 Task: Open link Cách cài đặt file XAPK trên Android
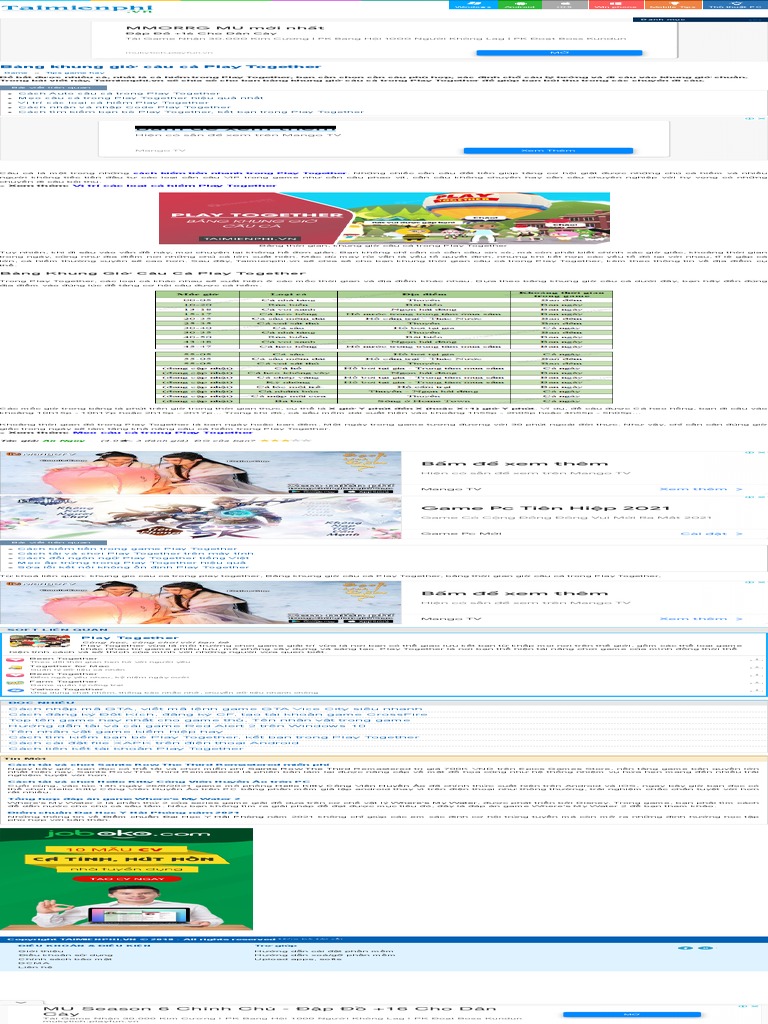click(153, 743)
